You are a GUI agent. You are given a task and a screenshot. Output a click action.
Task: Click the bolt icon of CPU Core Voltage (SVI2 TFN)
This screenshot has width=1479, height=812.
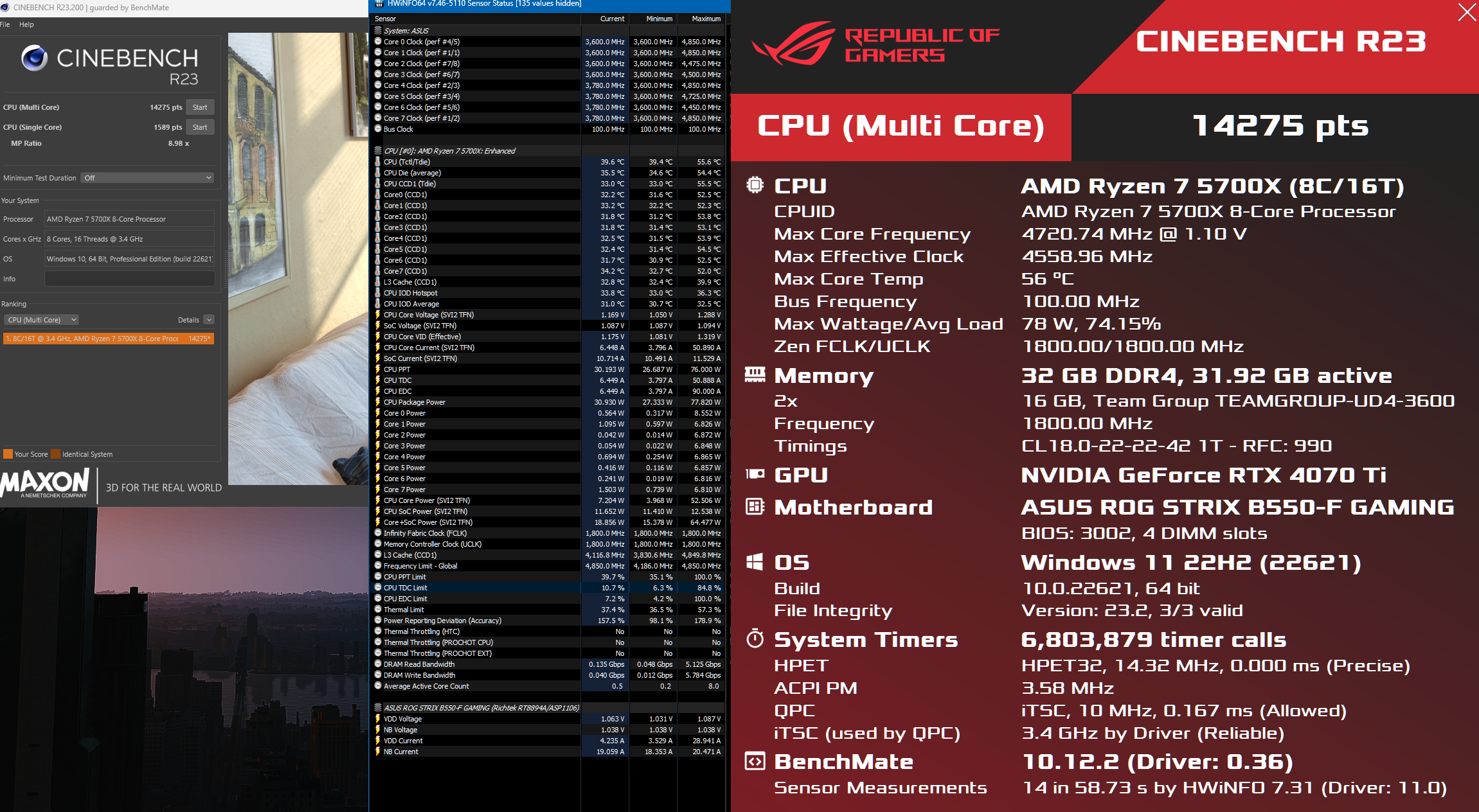point(378,315)
